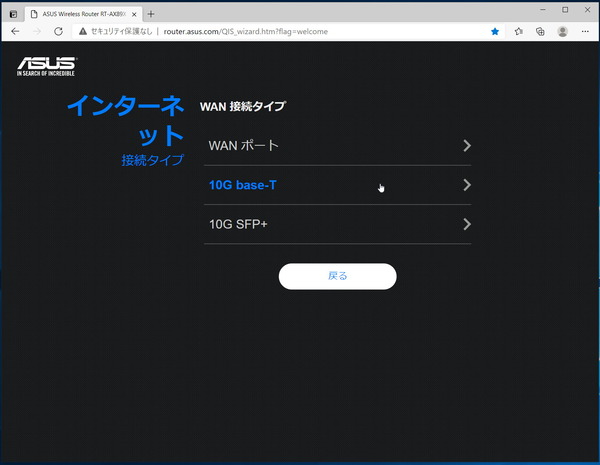This screenshot has height=465, width=600.
Task: Expand the 10G base-T chevron arrow
Action: tap(467, 185)
